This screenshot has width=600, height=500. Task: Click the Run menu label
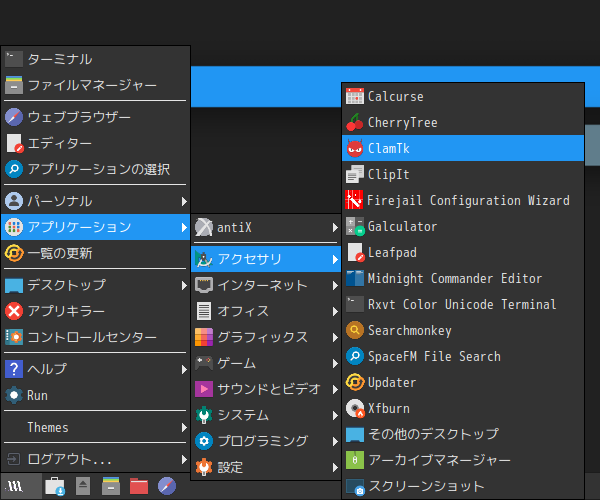point(38,395)
